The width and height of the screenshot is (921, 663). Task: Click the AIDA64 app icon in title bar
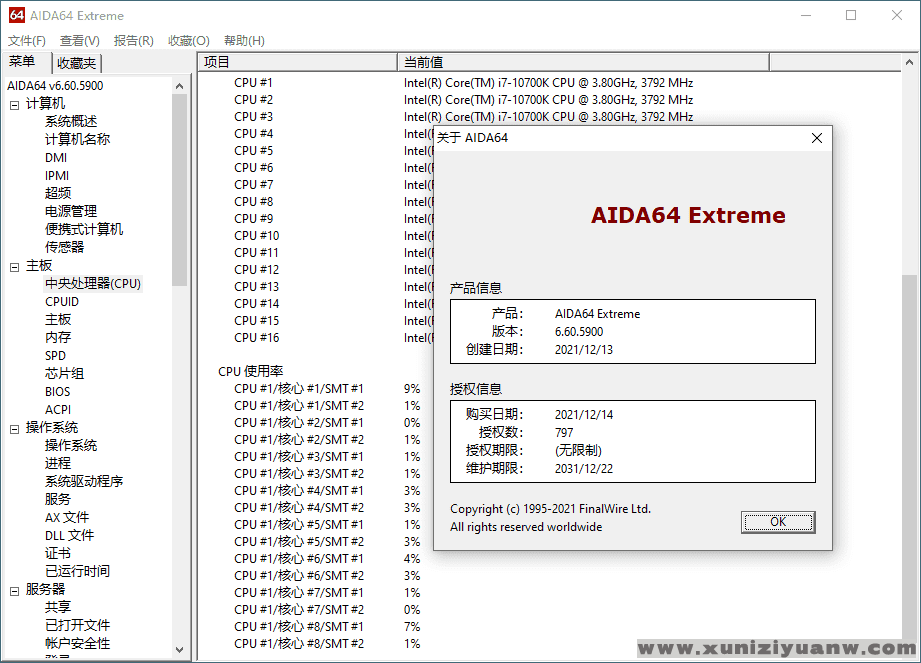[x=17, y=15]
